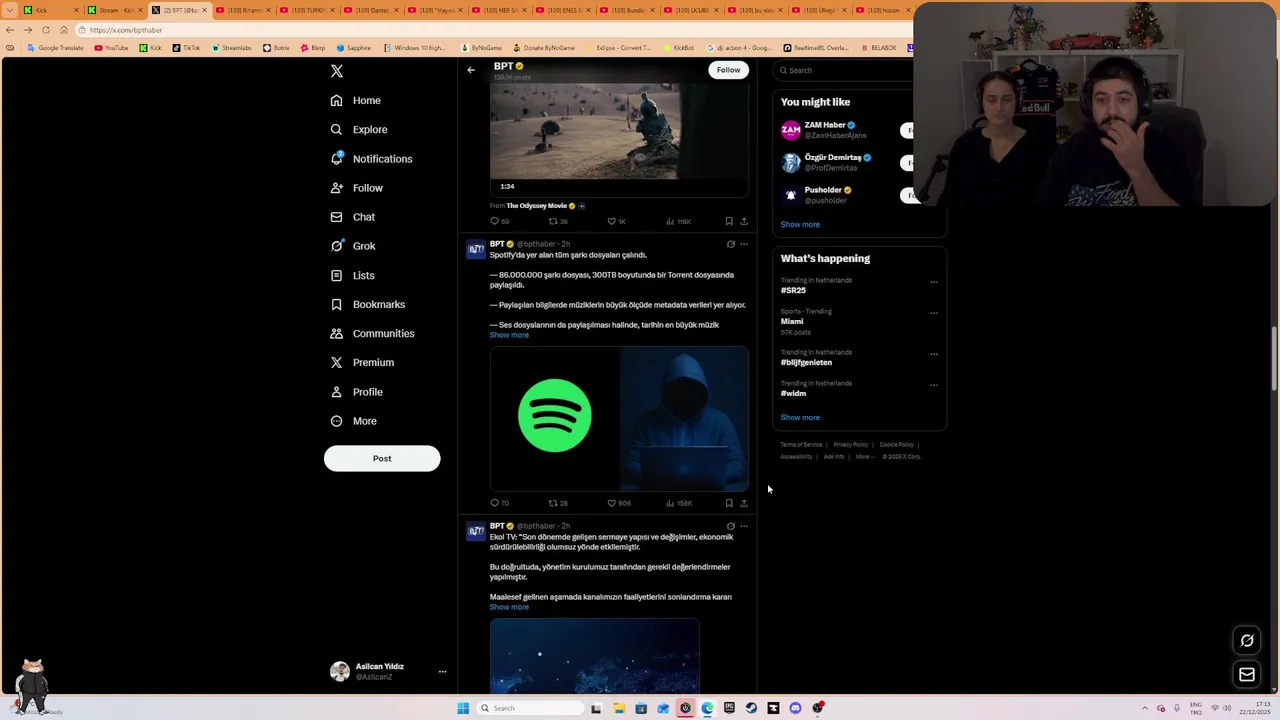Open Home in the X sidebar

356,100
